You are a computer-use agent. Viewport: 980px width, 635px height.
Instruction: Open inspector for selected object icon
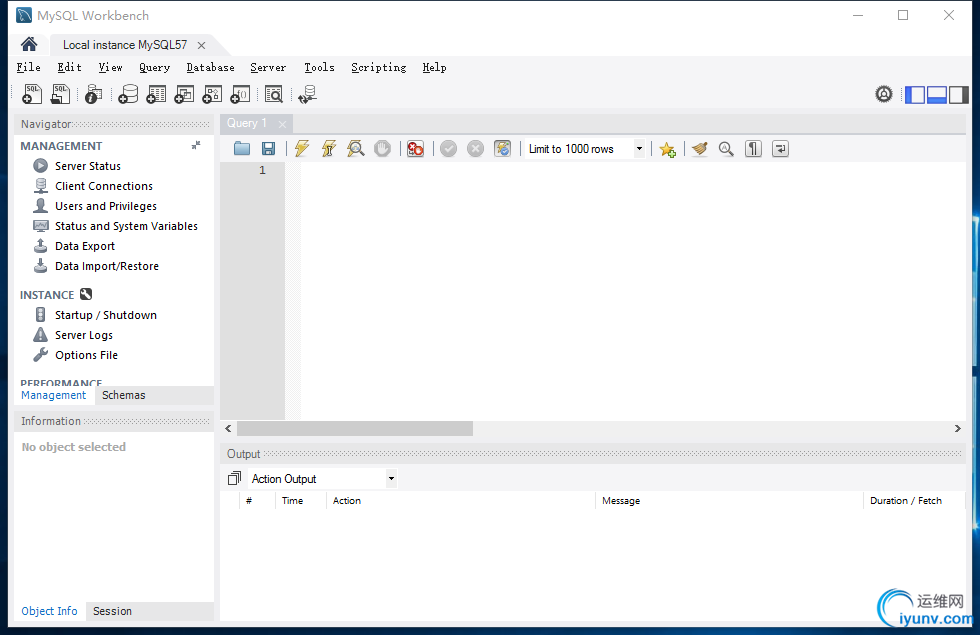click(94, 94)
